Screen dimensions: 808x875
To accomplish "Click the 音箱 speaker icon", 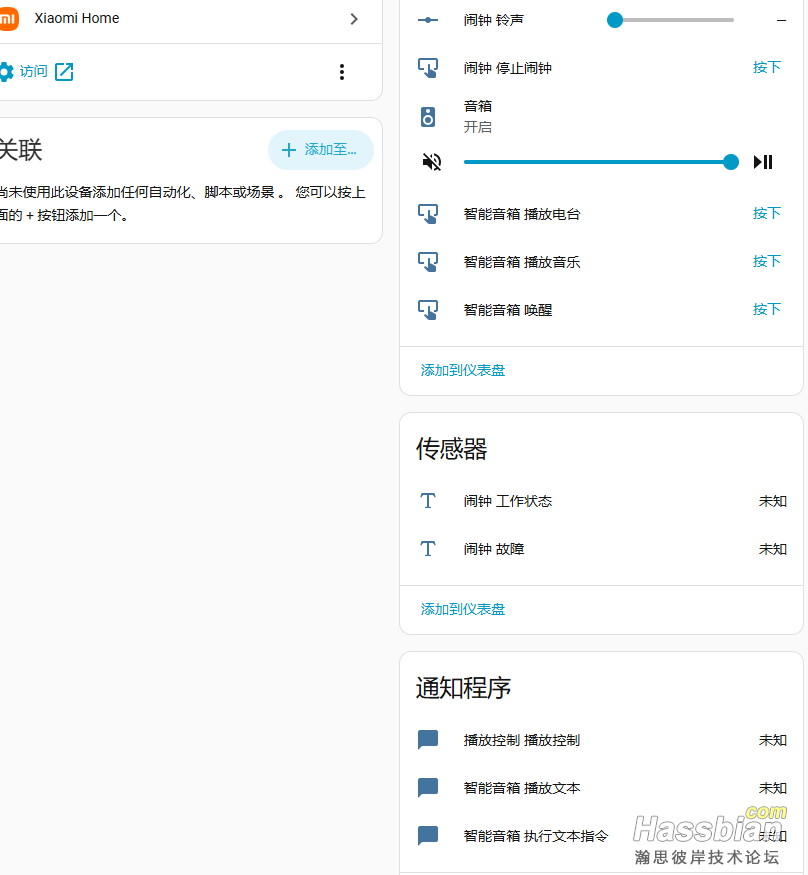I will [x=428, y=117].
